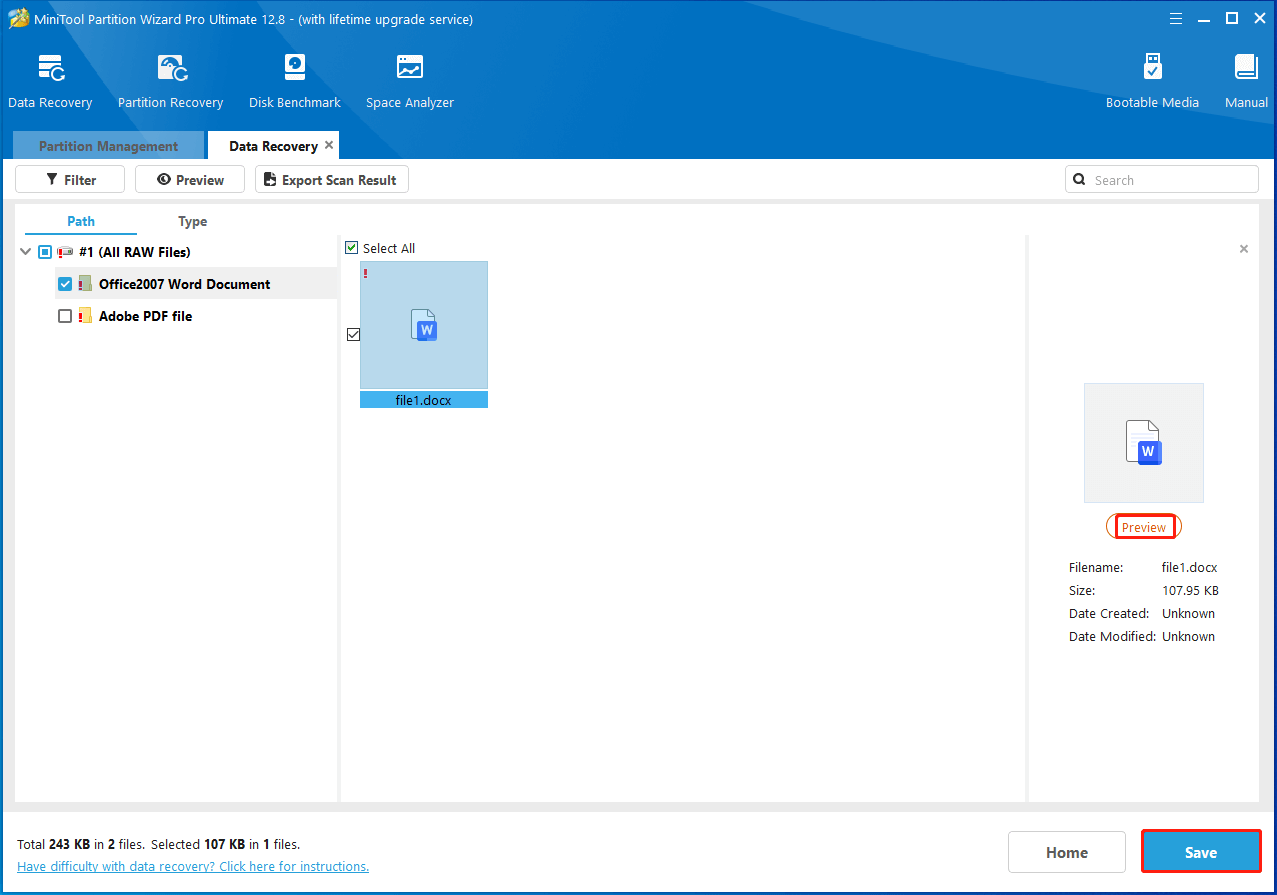
Task: Open the Manual
Action: pos(1246,82)
